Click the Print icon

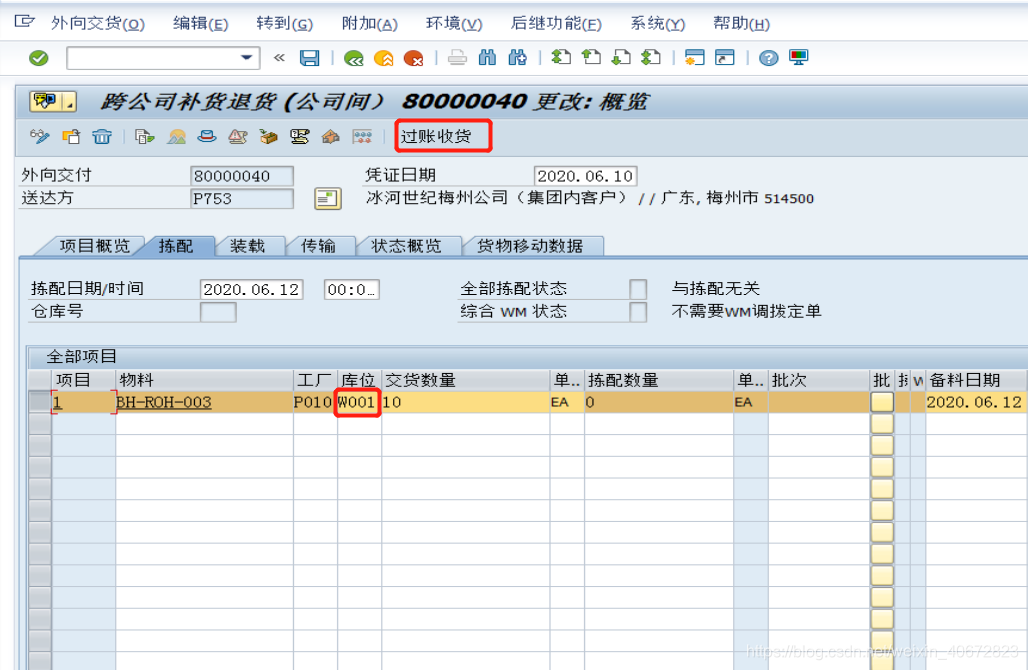(x=458, y=58)
